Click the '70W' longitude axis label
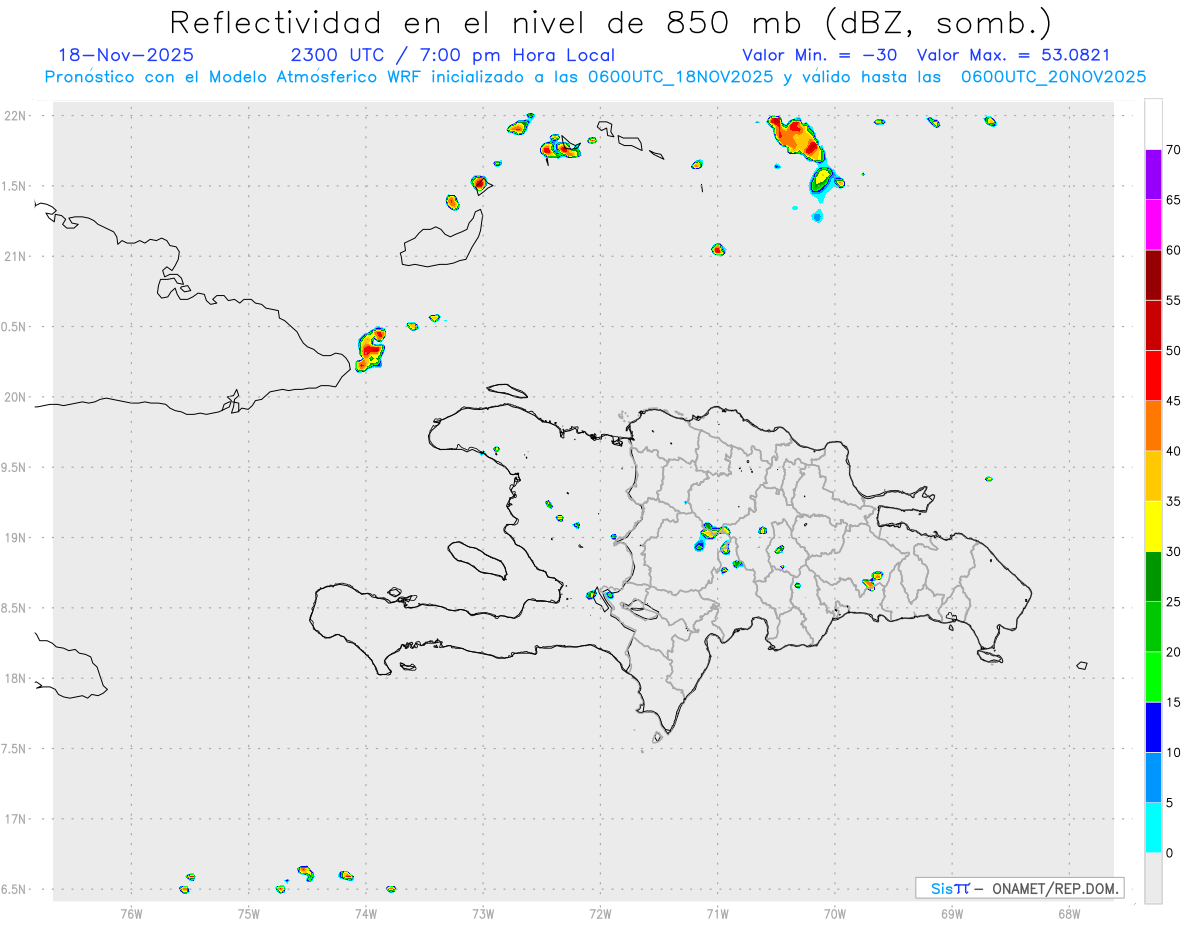This screenshot has width=1200, height=927. point(835,913)
